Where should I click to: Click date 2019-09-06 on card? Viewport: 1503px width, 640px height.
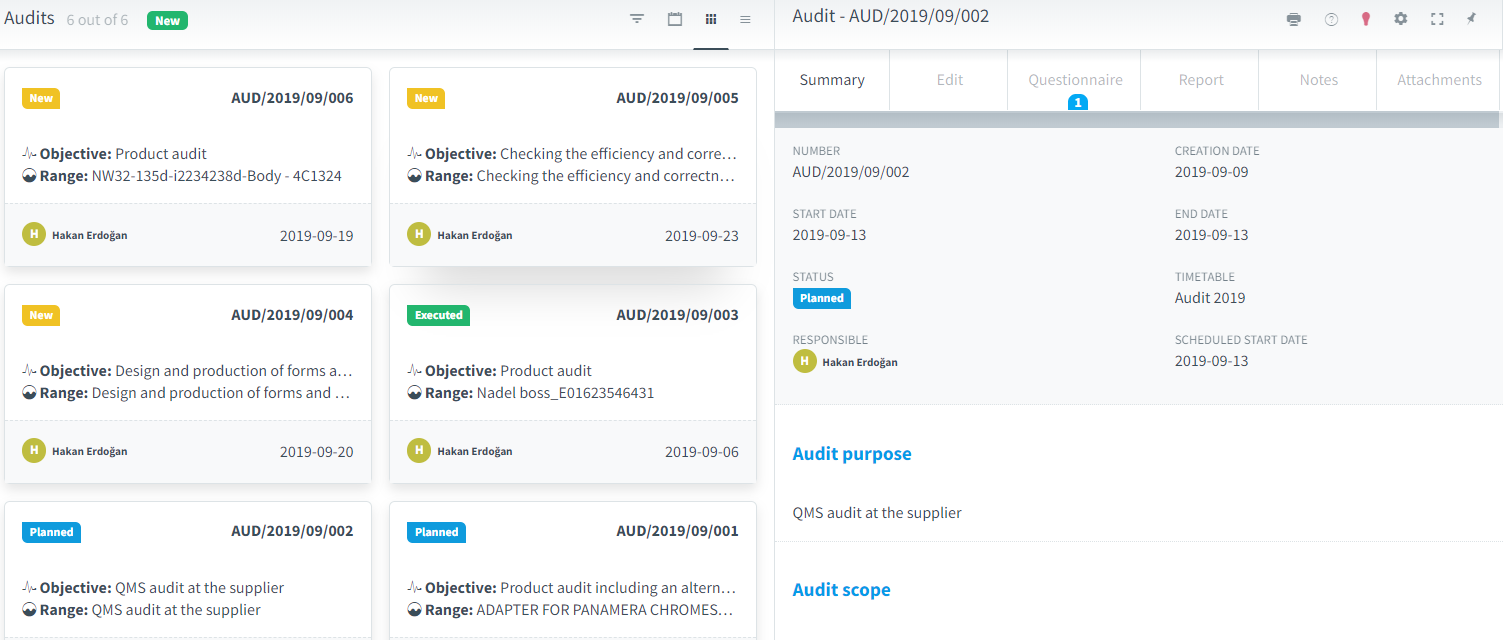tap(702, 452)
